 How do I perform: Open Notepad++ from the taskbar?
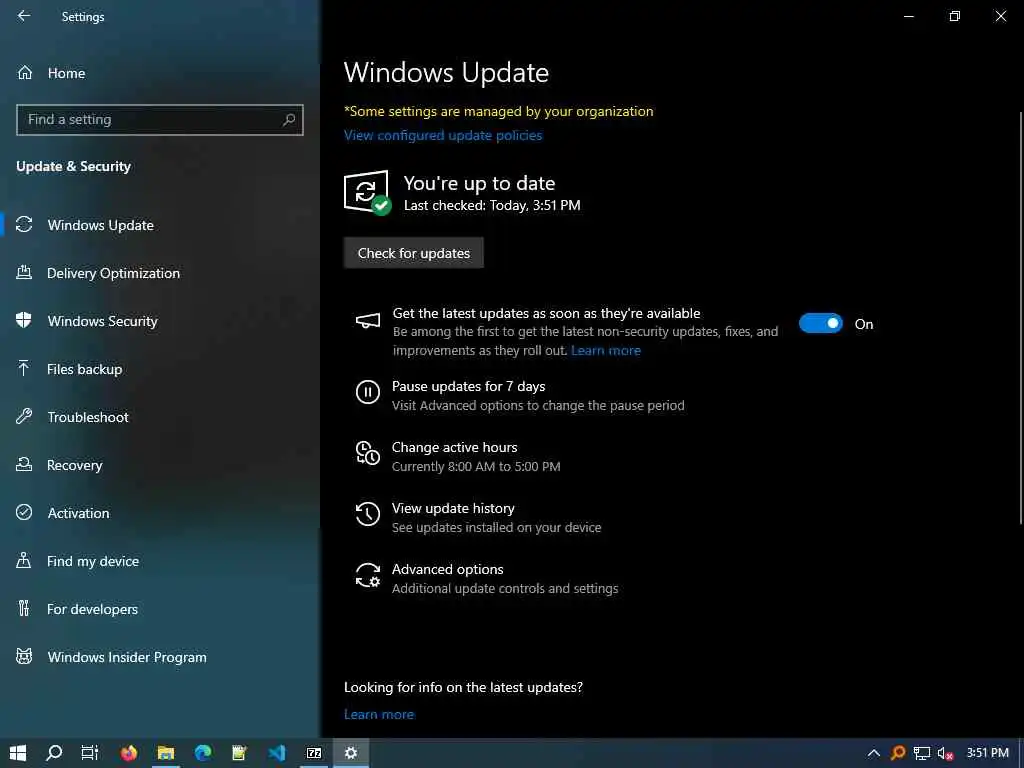click(240, 753)
